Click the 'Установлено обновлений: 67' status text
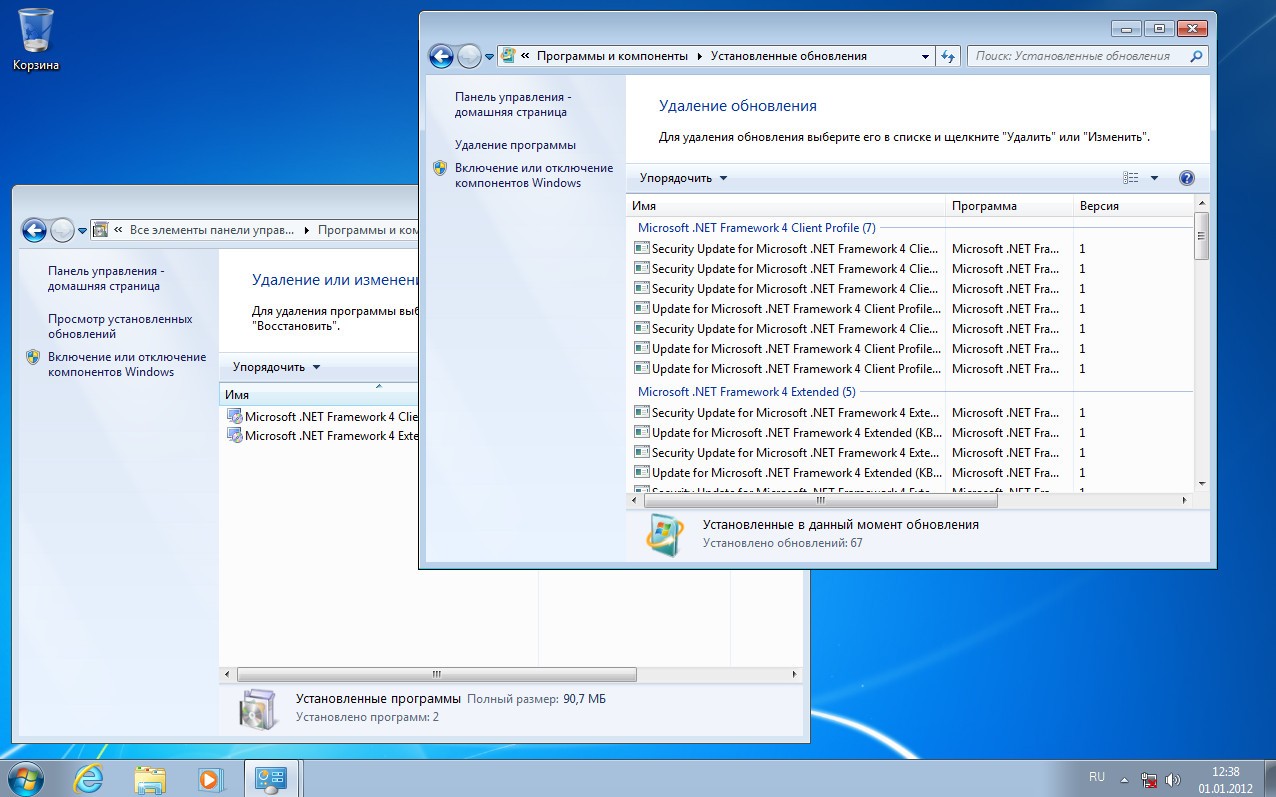The width and height of the screenshot is (1276, 797). 782,543
